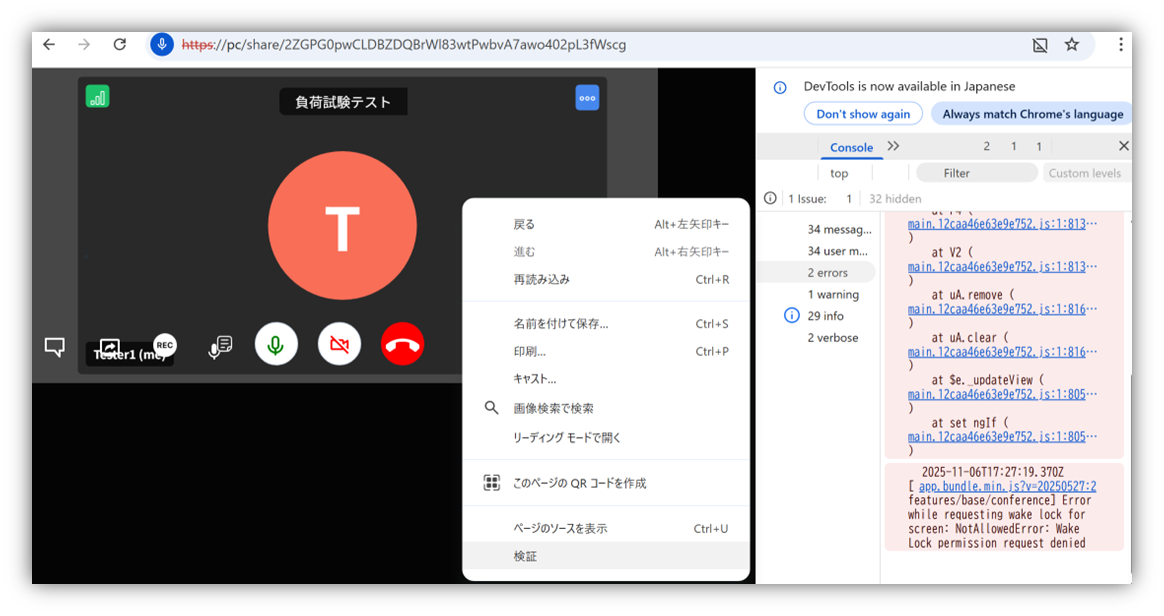
Task: Click the green connection signal indicator
Action: pos(97,97)
